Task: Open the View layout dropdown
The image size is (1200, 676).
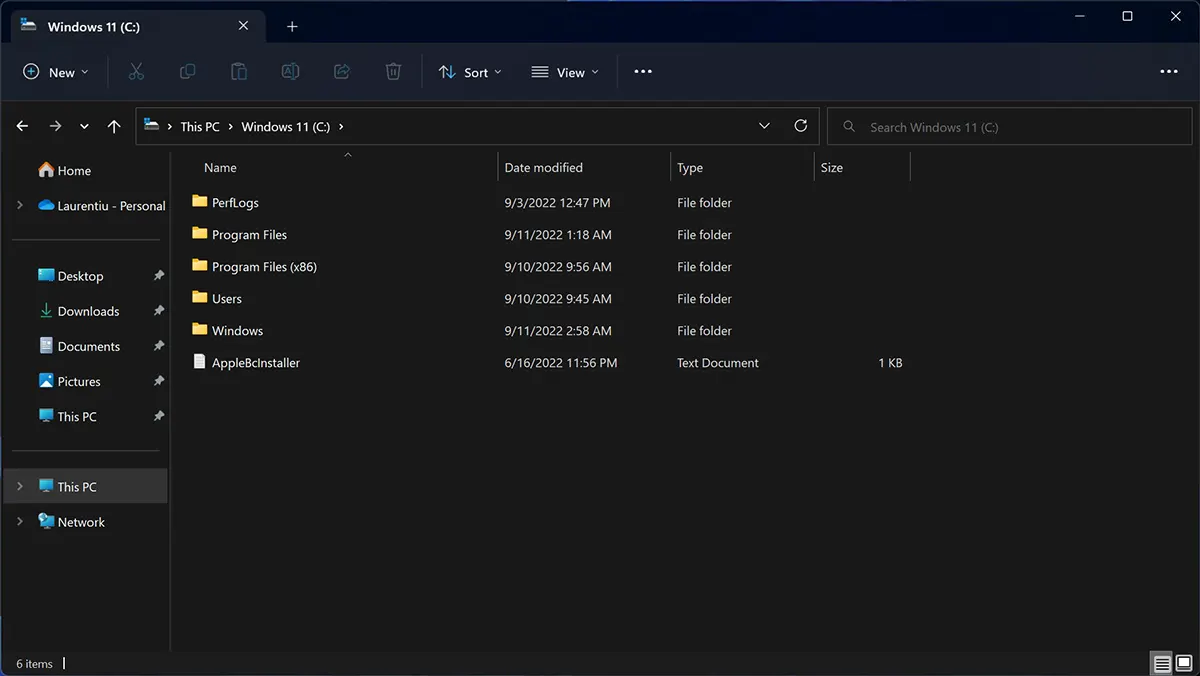Action: click(565, 72)
